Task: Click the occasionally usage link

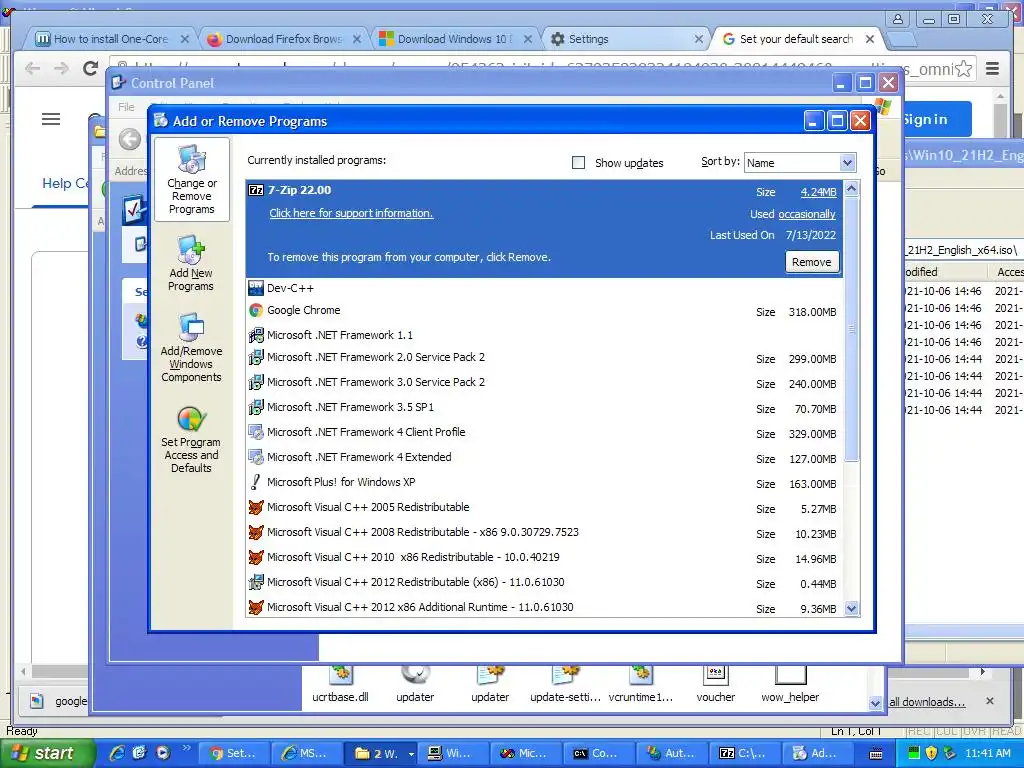Action: 807,214
